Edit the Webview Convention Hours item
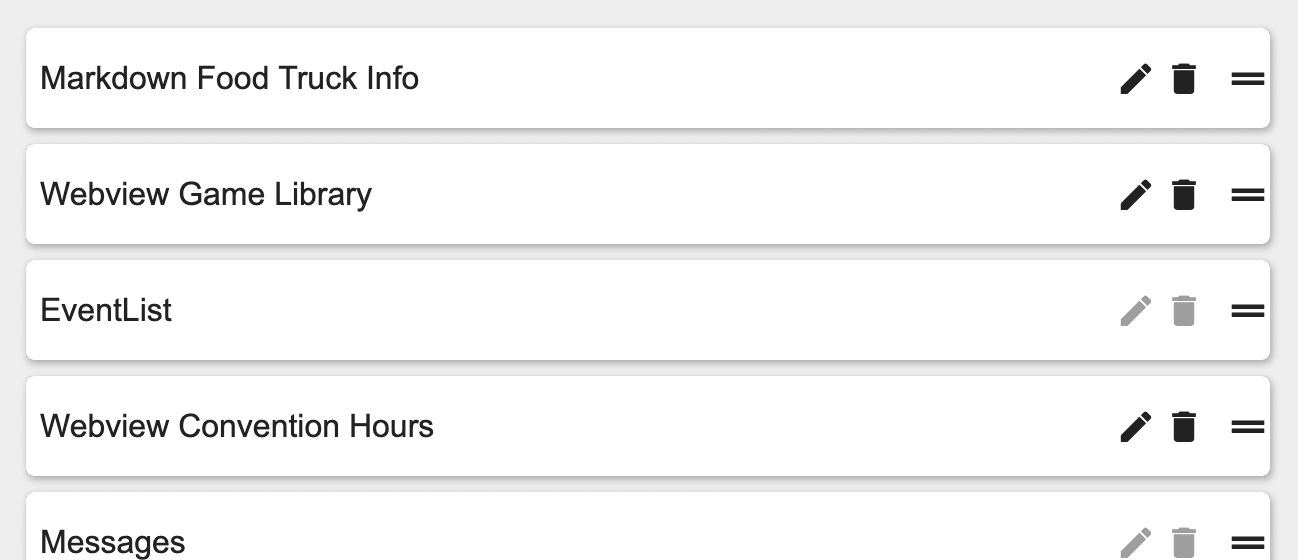This screenshot has height=560, width=1298. tap(1135, 426)
